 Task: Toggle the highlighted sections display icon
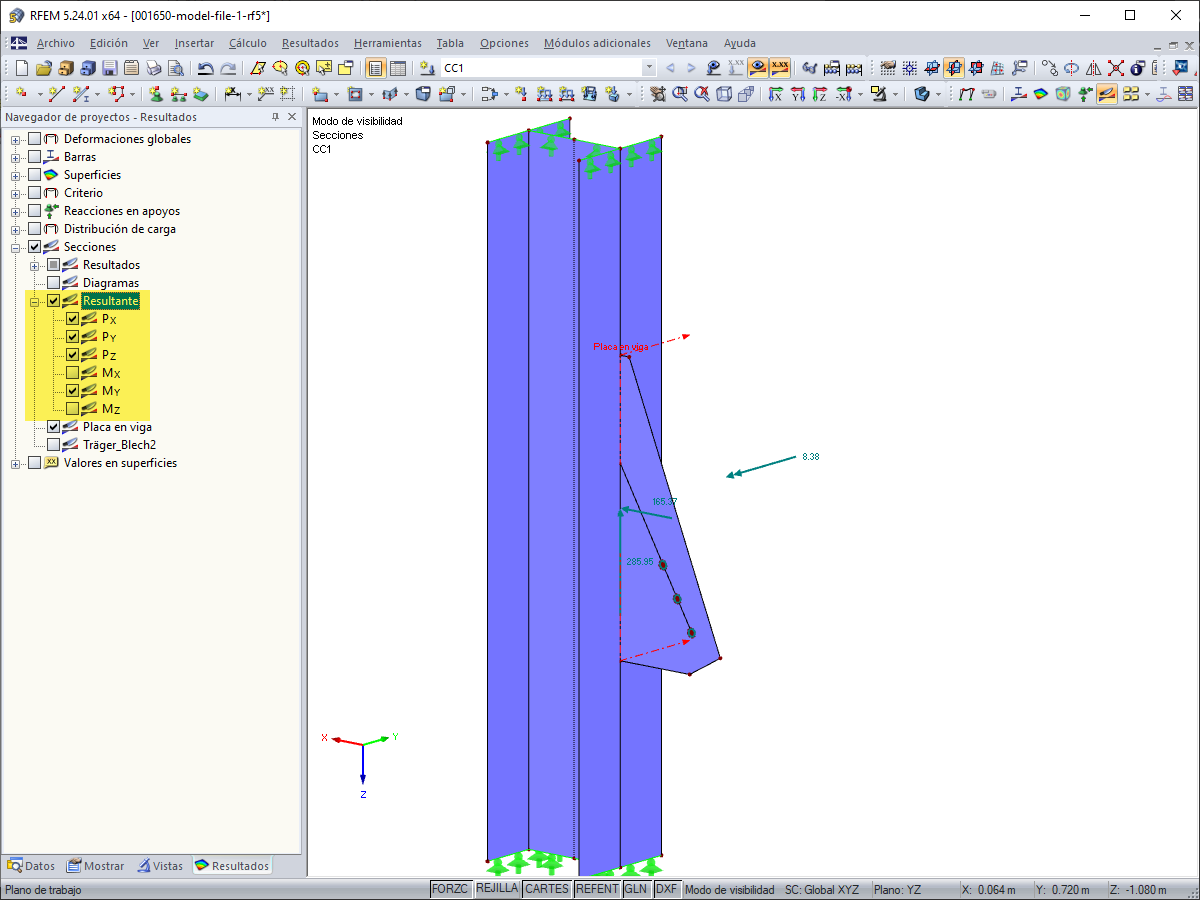[1107, 94]
